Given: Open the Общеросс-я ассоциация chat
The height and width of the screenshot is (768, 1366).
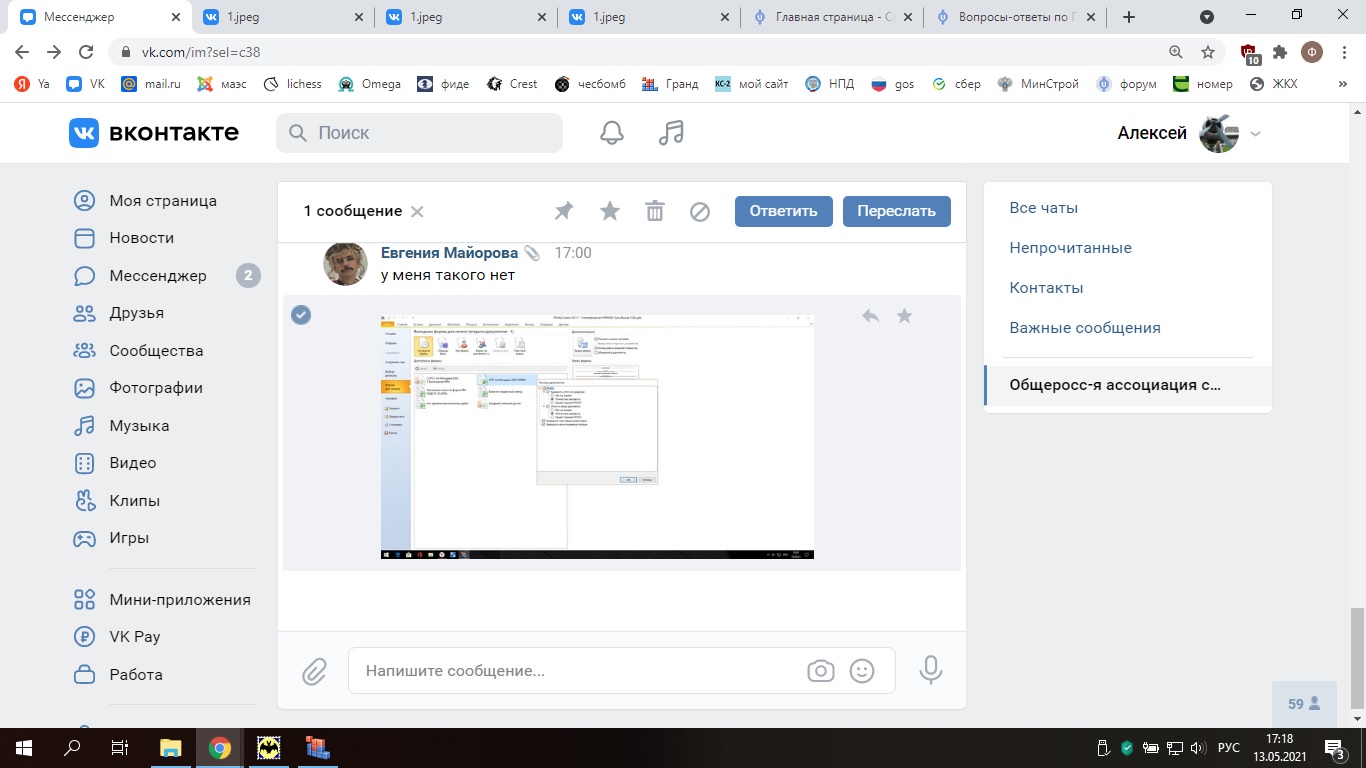Looking at the screenshot, I should (1128, 385).
